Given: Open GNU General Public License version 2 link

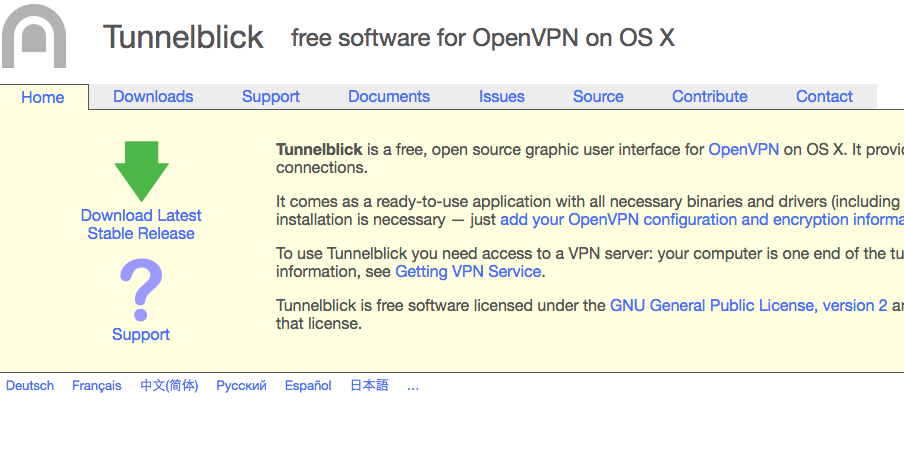Looking at the screenshot, I should click(748, 306).
